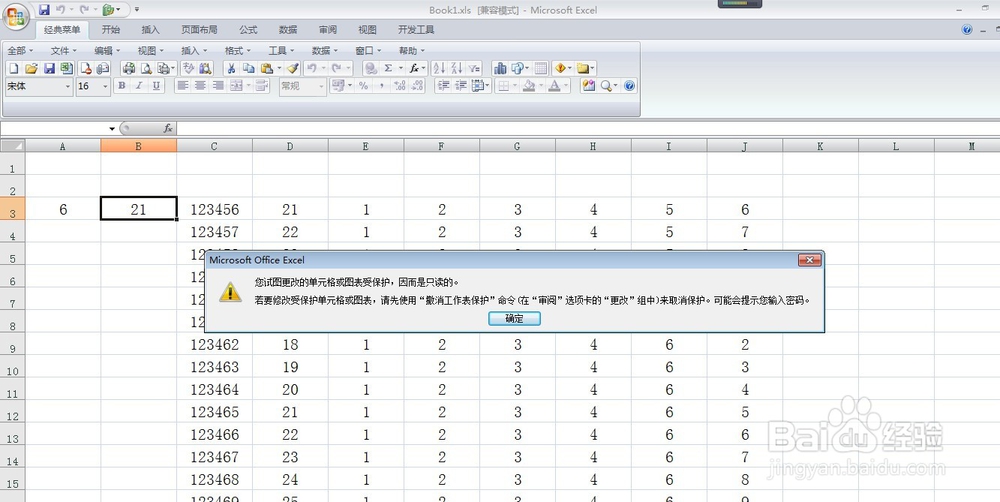Screen dimensions: 1000x502
Task: Open the Fill Color dropdown arrow
Action: click(x=541, y=85)
